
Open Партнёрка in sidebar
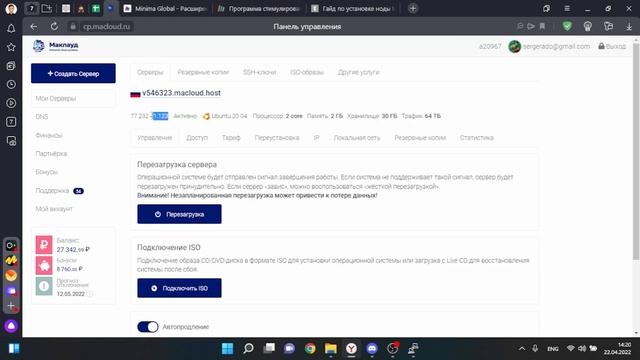click(x=51, y=153)
